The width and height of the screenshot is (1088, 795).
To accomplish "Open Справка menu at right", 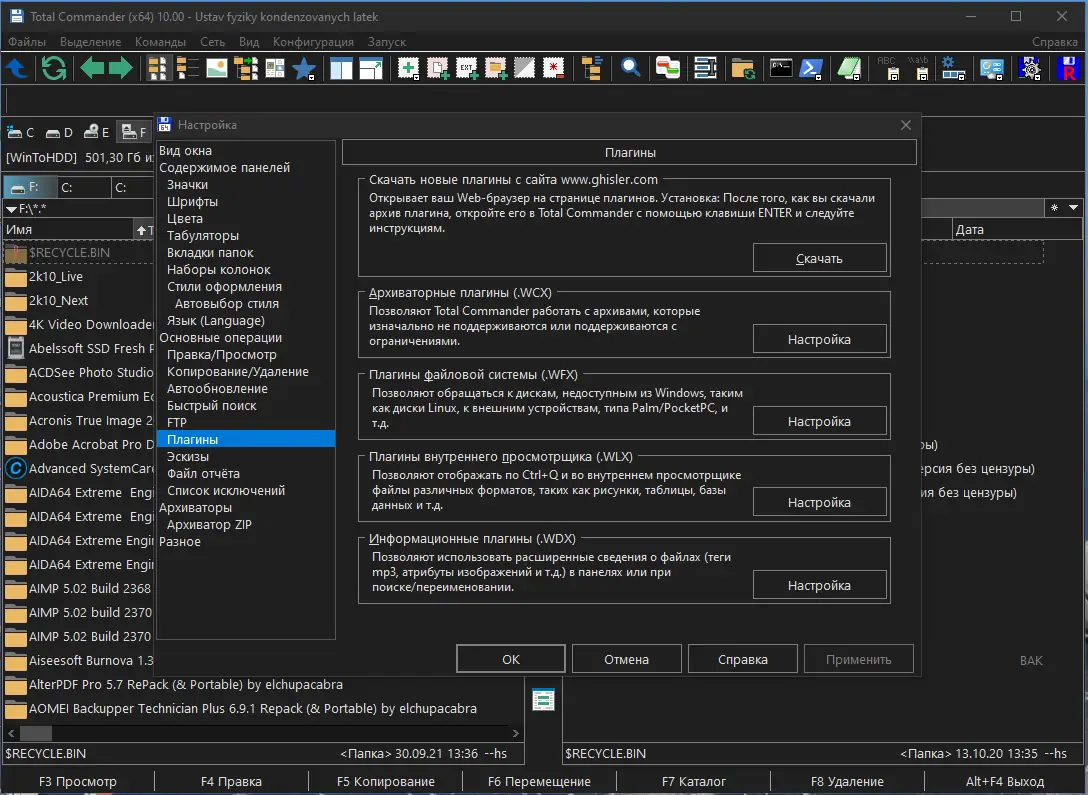I will pos(1055,42).
